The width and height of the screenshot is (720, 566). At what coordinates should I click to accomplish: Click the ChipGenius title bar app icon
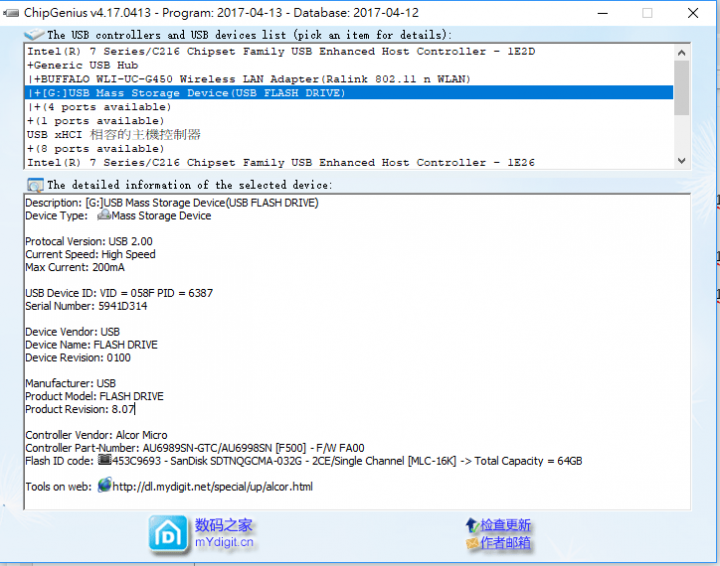tap(11, 13)
